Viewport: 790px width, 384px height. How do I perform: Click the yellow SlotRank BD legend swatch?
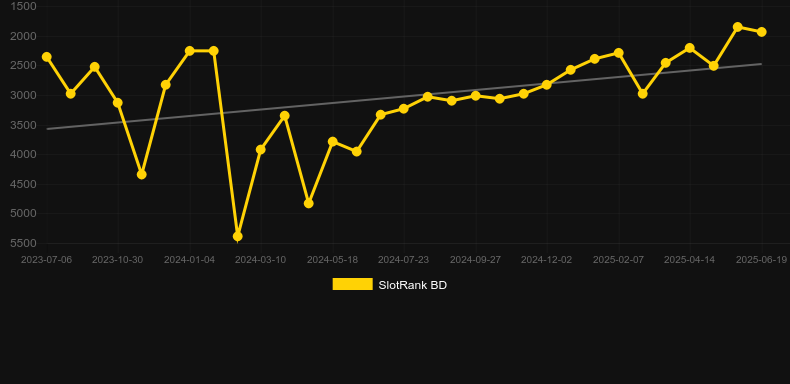[x=353, y=284]
